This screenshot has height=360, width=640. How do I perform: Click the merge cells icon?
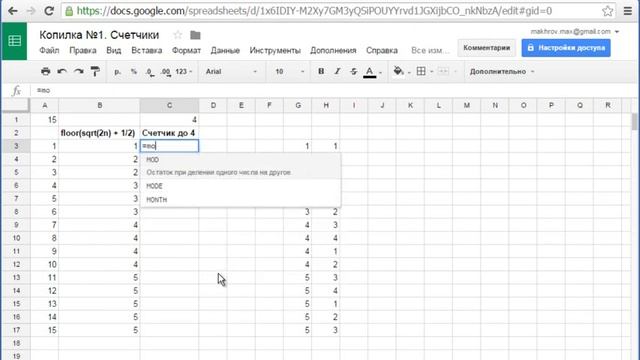[x=443, y=71]
